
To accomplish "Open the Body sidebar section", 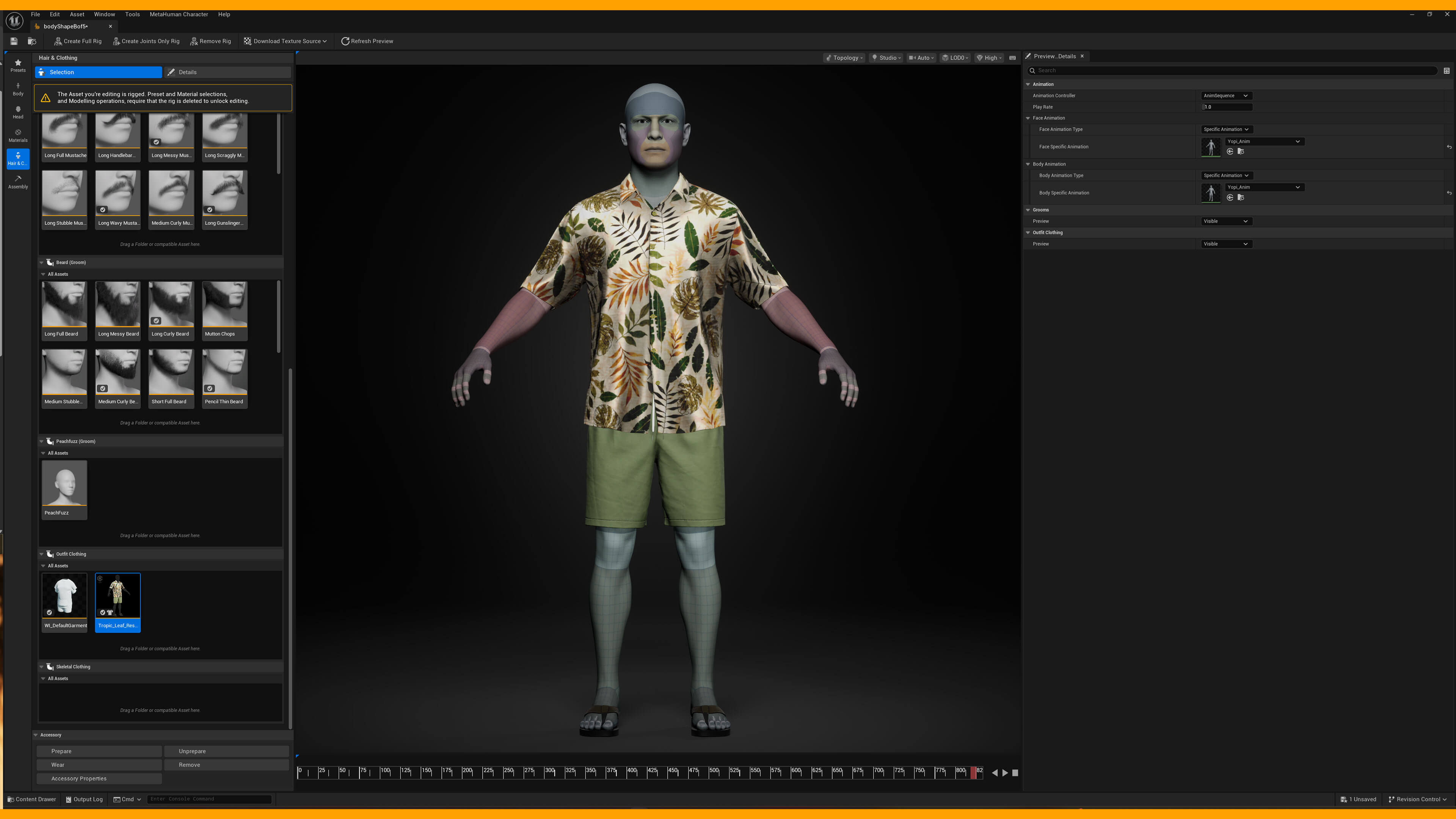I will pyautogui.click(x=18, y=89).
